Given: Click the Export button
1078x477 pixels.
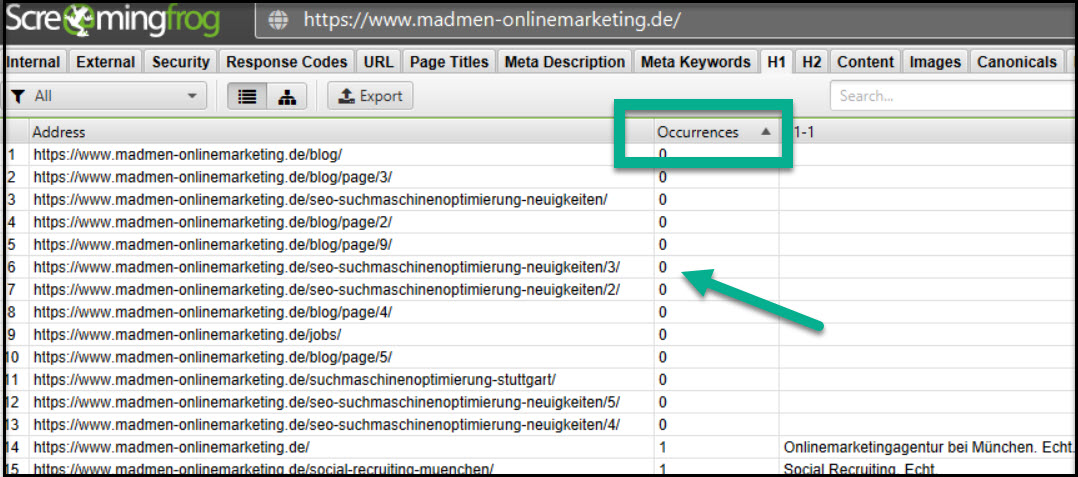Looking at the screenshot, I should tap(370, 96).
